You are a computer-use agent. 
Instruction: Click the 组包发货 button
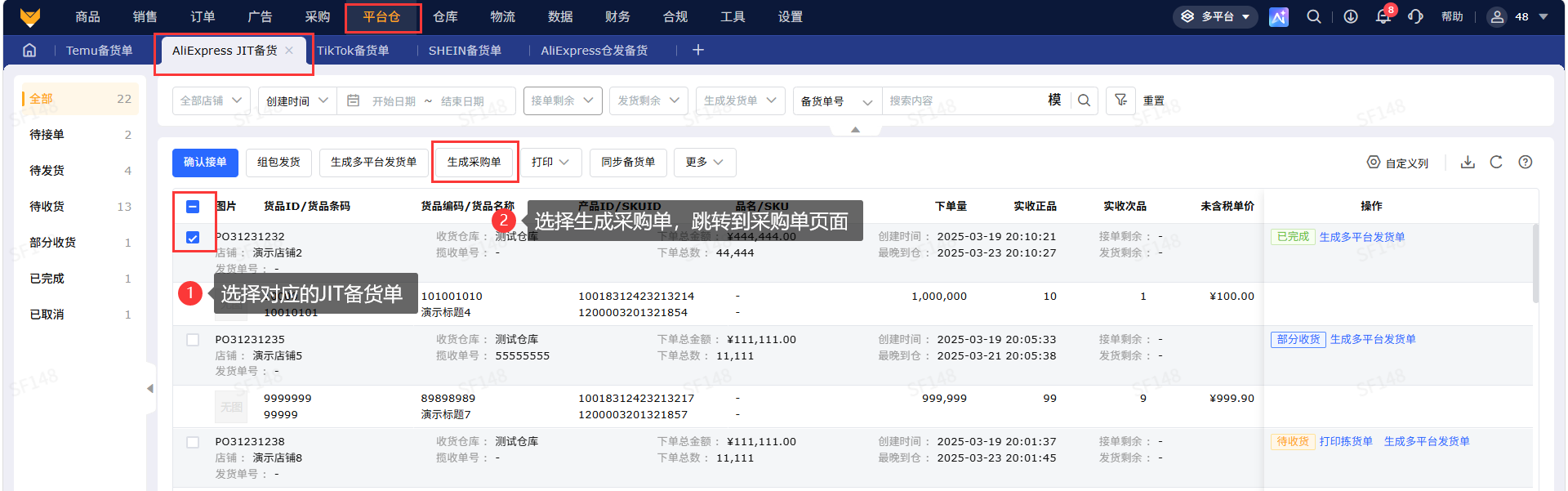[278, 163]
